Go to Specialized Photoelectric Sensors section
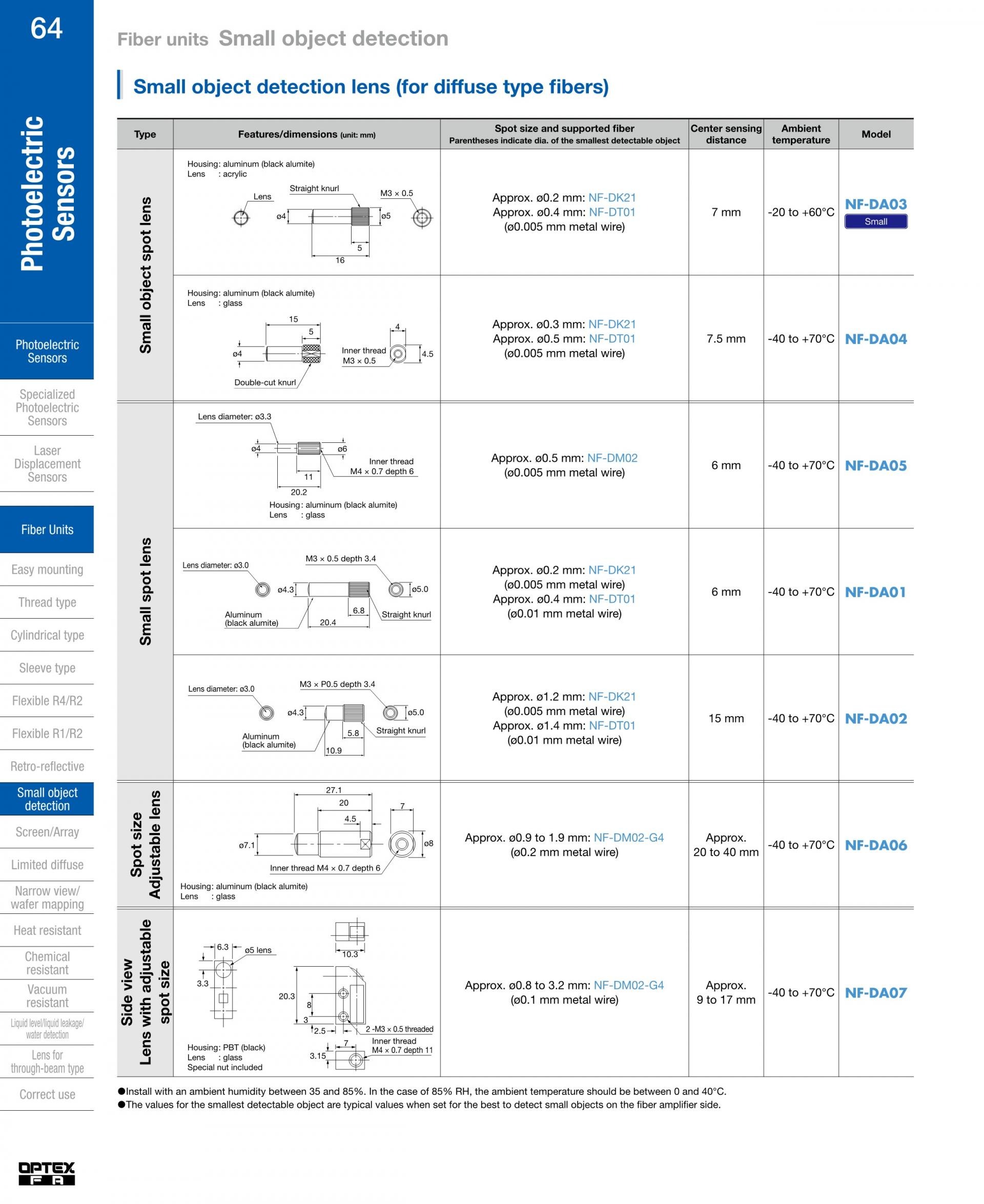The height and width of the screenshot is (1204, 984). 47,407
